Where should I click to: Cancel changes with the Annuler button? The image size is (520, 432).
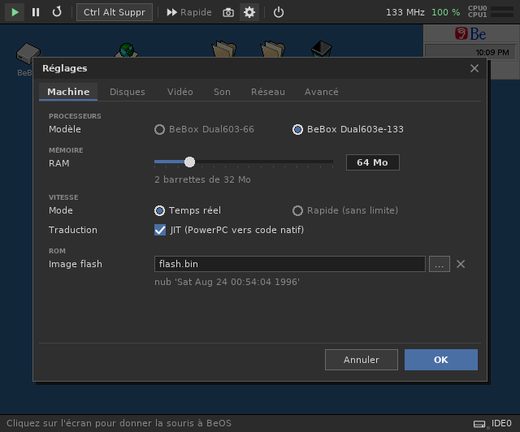tap(361, 360)
